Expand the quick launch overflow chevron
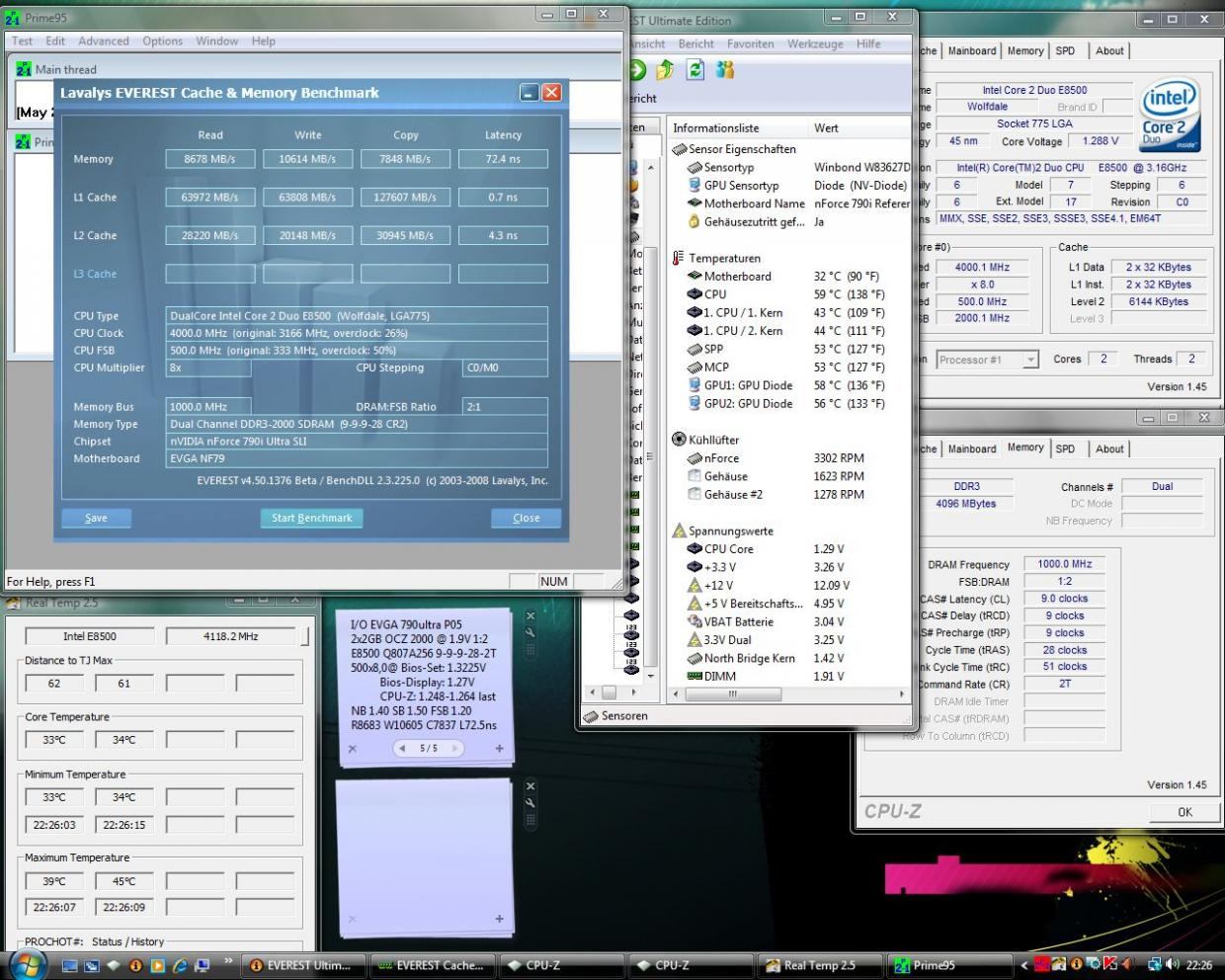 pyautogui.click(x=229, y=961)
